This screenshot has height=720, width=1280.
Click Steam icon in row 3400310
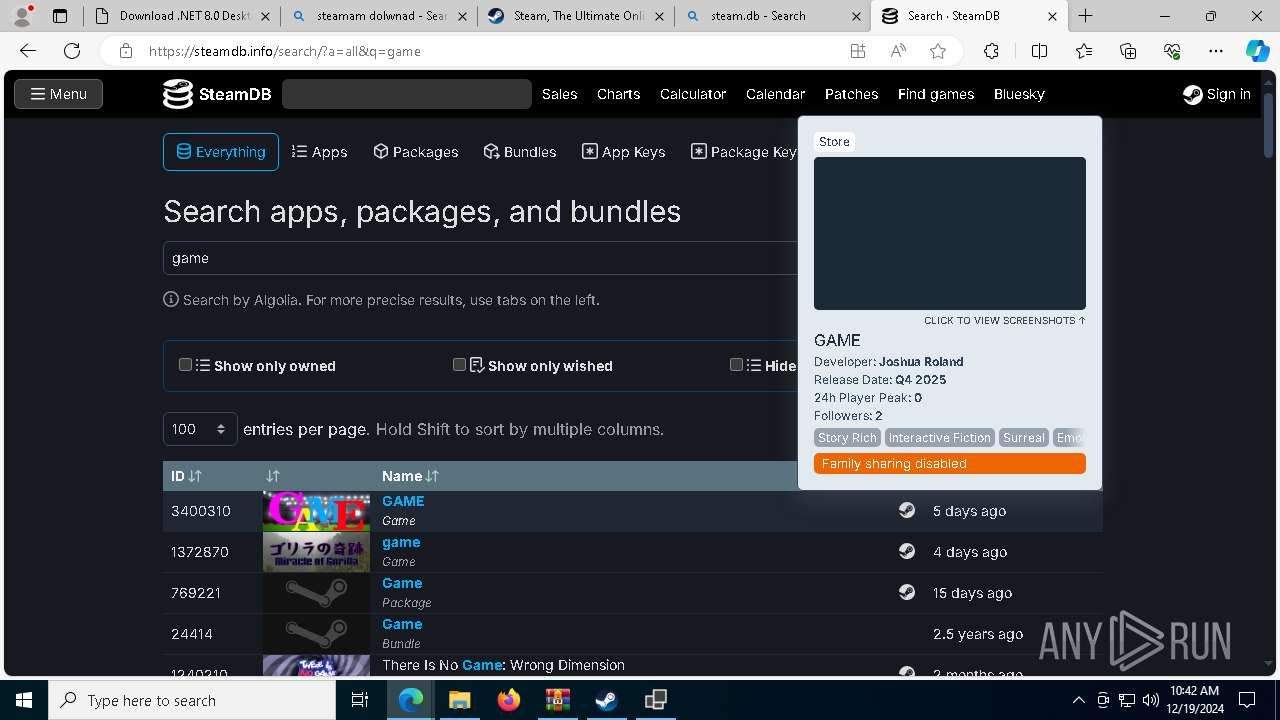click(x=907, y=510)
